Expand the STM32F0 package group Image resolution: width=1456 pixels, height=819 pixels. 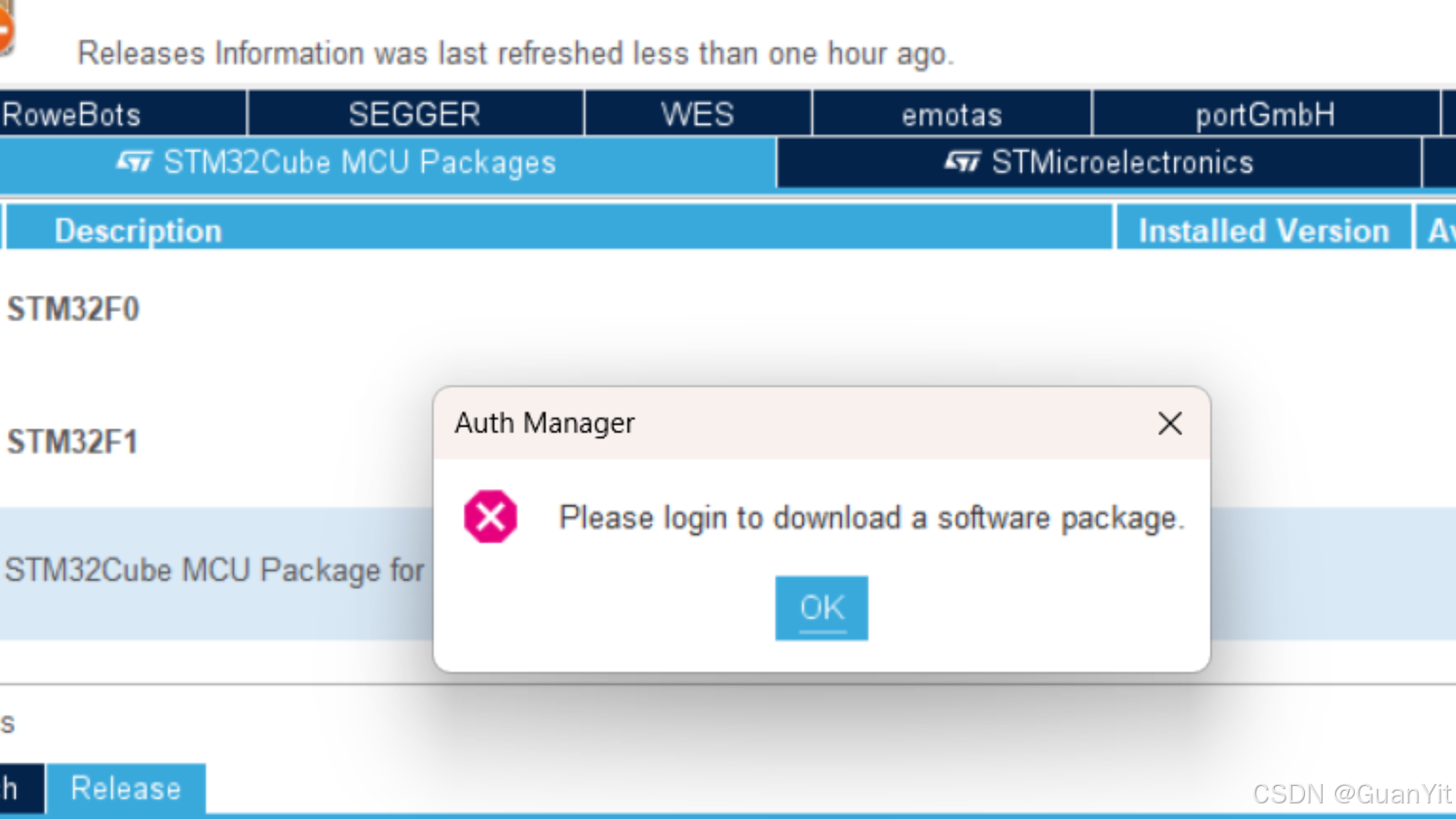point(73,309)
